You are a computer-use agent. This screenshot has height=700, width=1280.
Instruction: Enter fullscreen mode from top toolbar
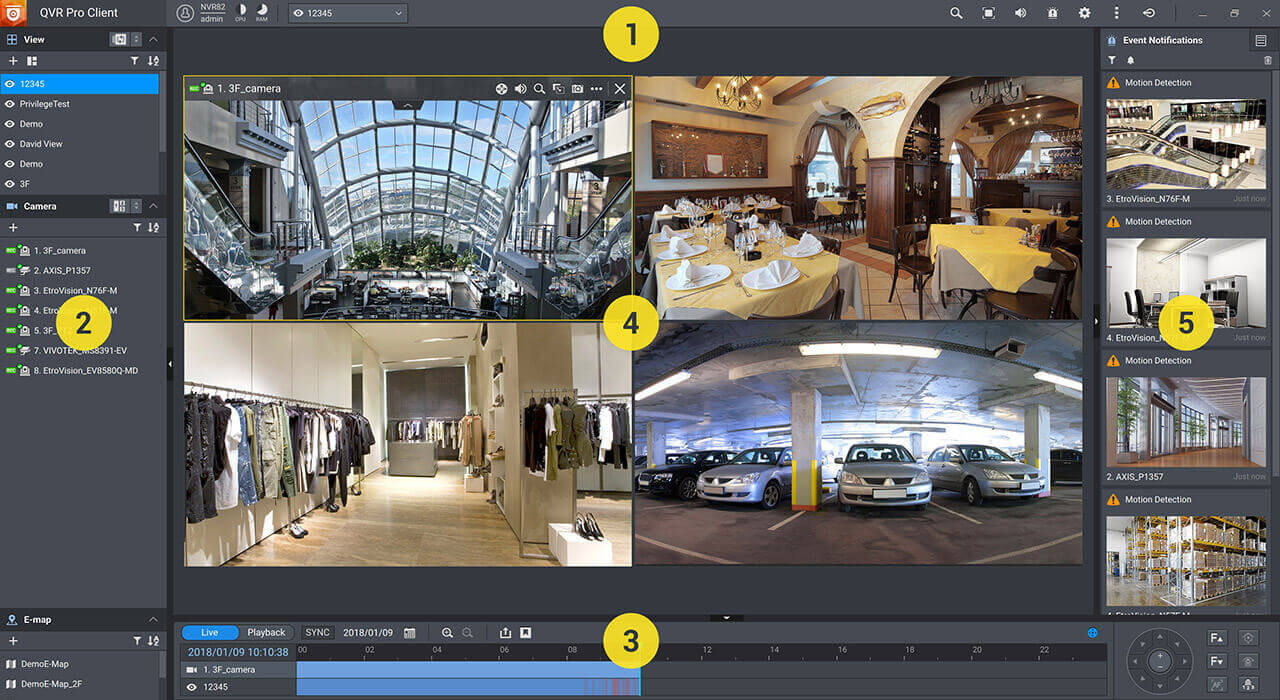pyautogui.click(x=988, y=13)
